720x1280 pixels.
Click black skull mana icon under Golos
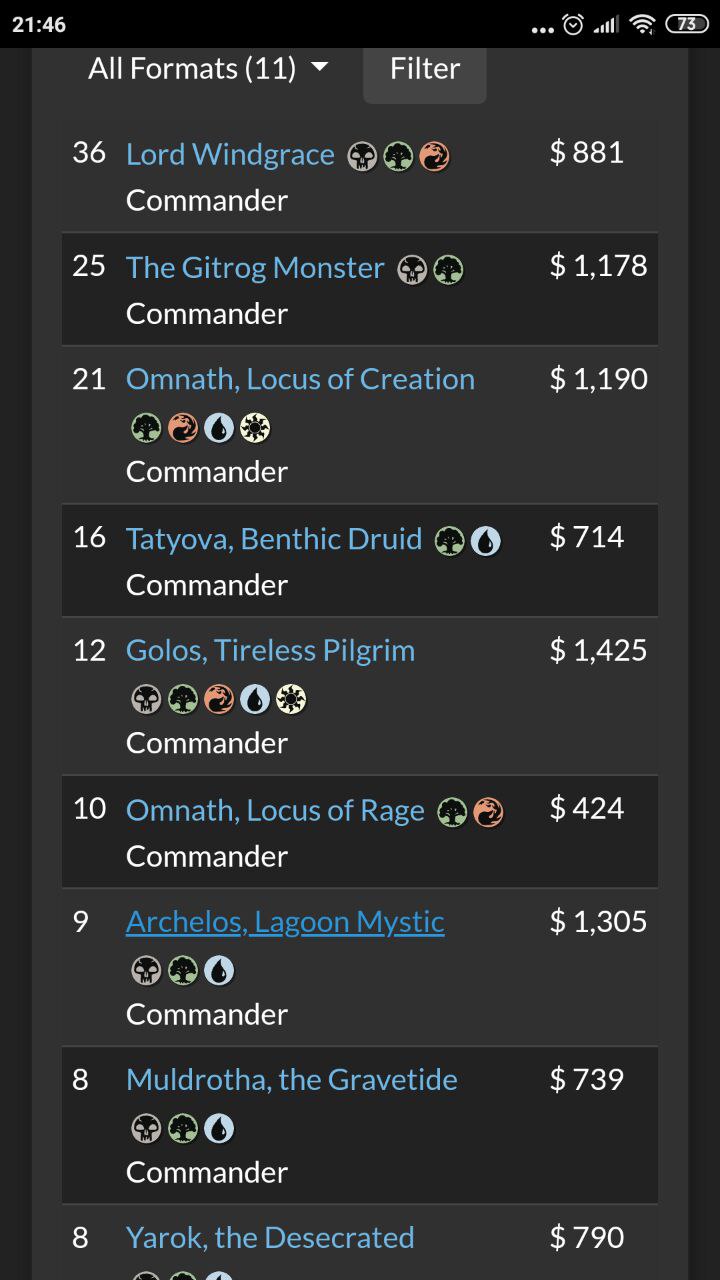click(146, 700)
